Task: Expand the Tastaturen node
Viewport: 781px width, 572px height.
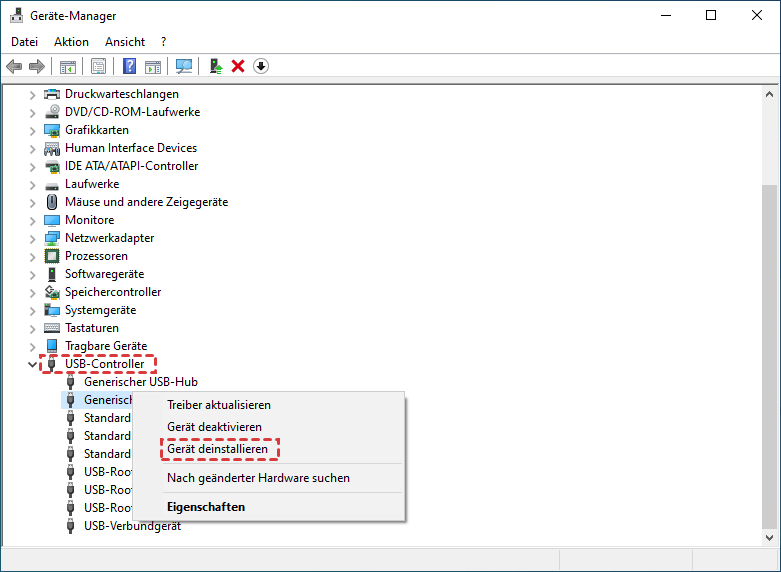Action: 32,329
